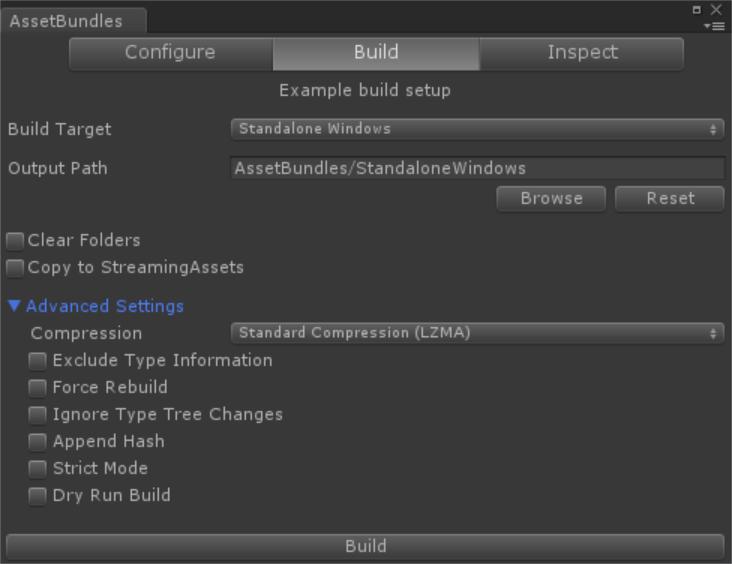The image size is (732, 564).
Task: Tick the Dry Run Build checkbox
Action: (x=38, y=496)
